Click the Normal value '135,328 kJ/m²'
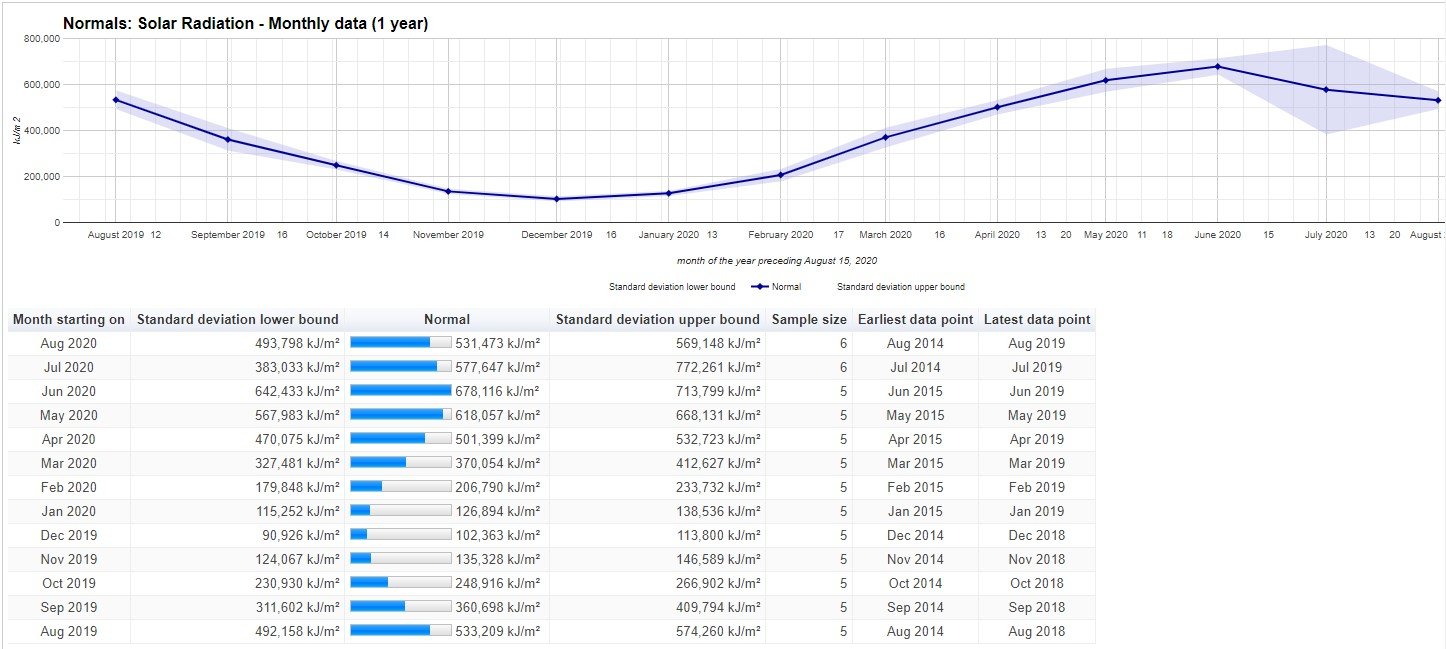Screen dimensions: 1446x649 click(498, 559)
